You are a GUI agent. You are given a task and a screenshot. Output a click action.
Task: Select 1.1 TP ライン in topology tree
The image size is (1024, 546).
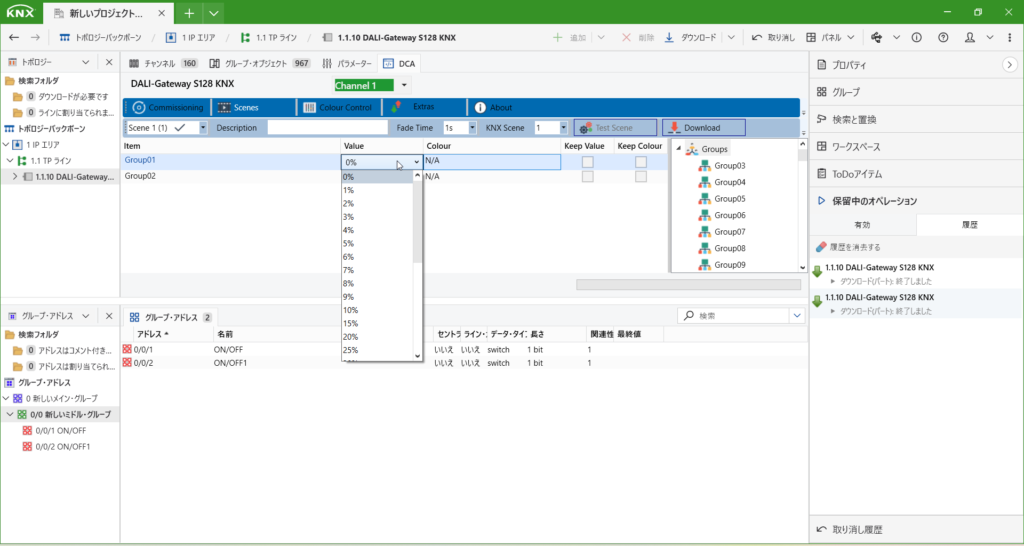[x=51, y=160]
